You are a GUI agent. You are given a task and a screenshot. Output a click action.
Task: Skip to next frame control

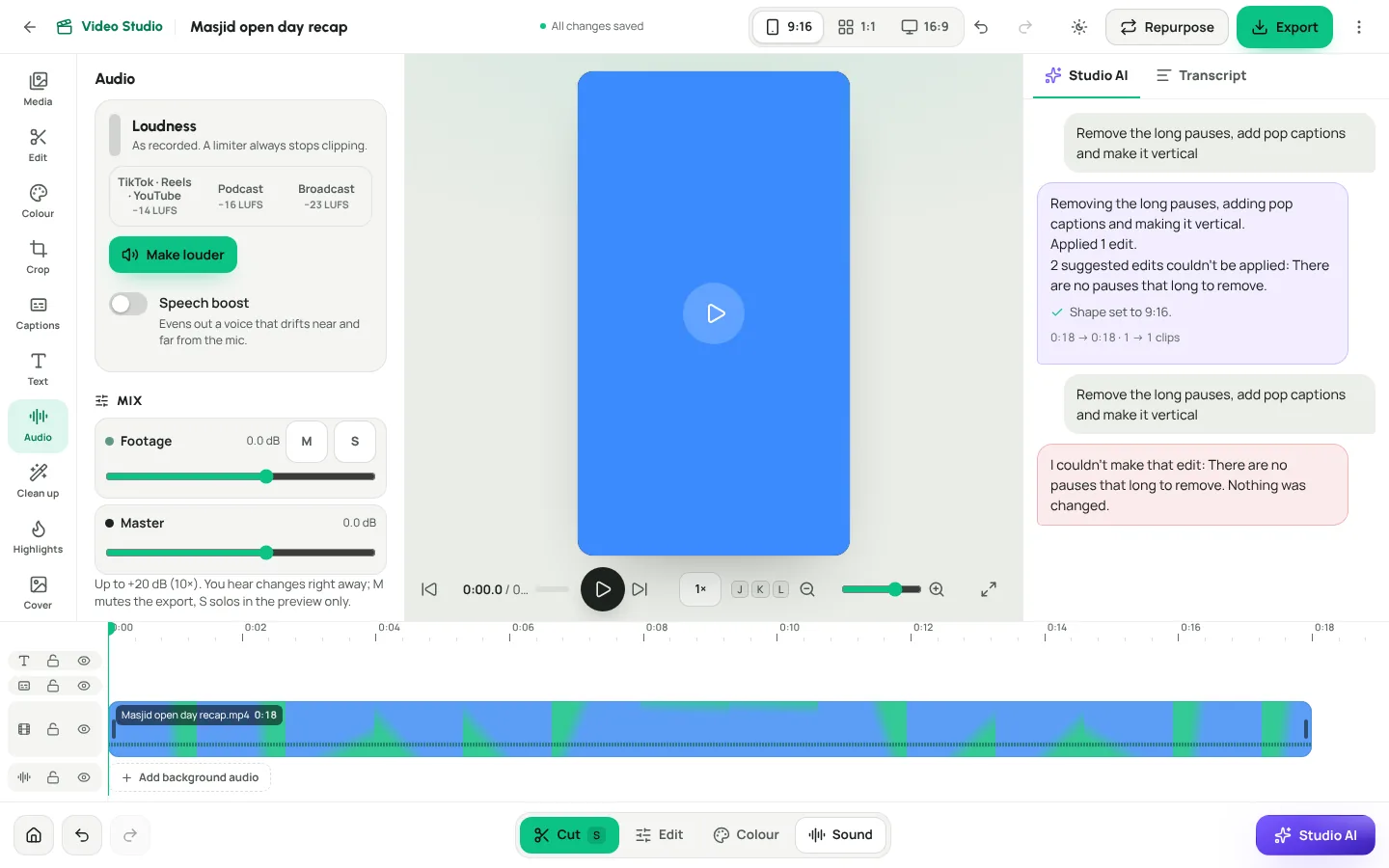[640, 589]
